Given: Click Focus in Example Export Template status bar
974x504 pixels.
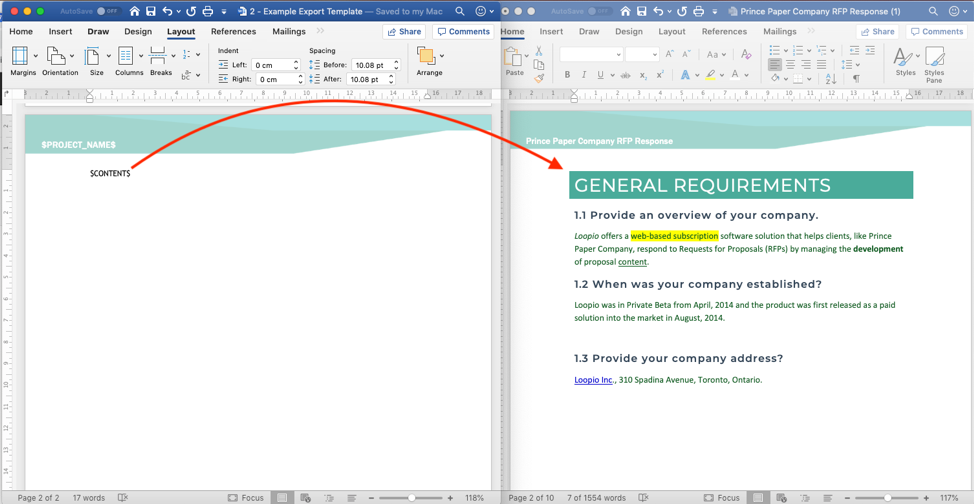Looking at the screenshot, I should [246, 498].
